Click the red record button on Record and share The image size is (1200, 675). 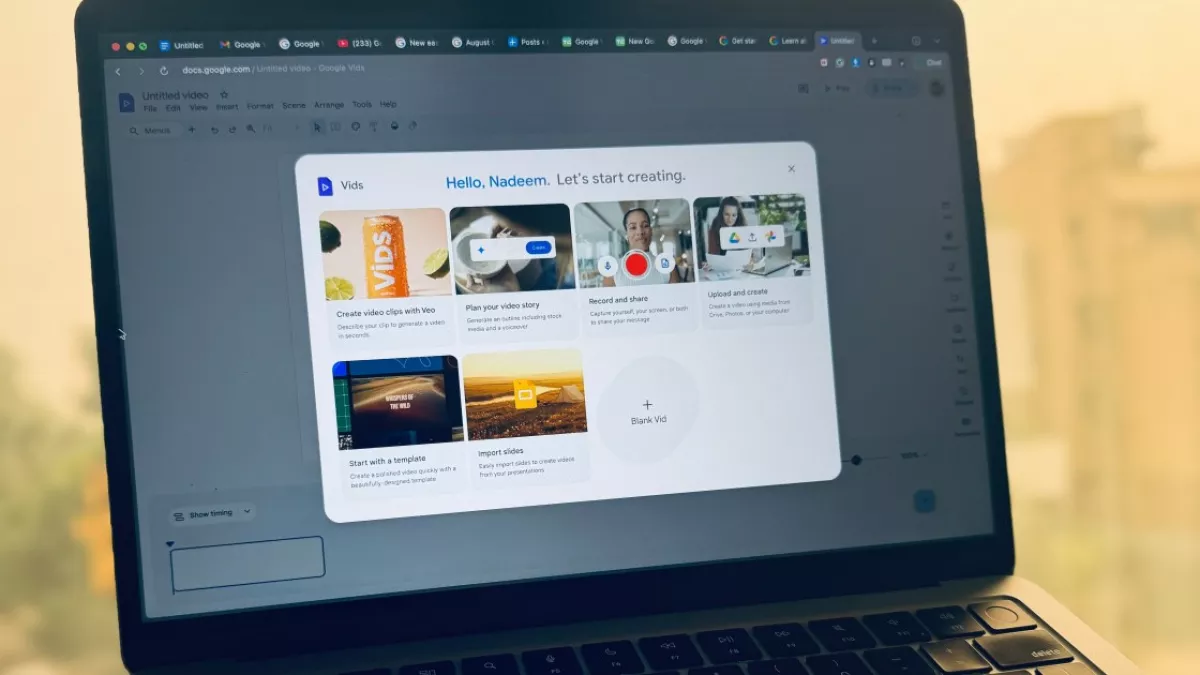click(636, 265)
